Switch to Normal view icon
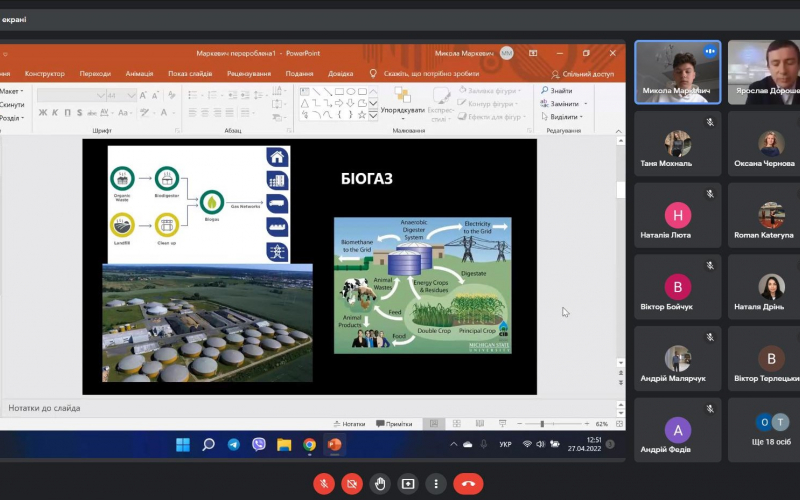The image size is (800, 500). [434, 424]
